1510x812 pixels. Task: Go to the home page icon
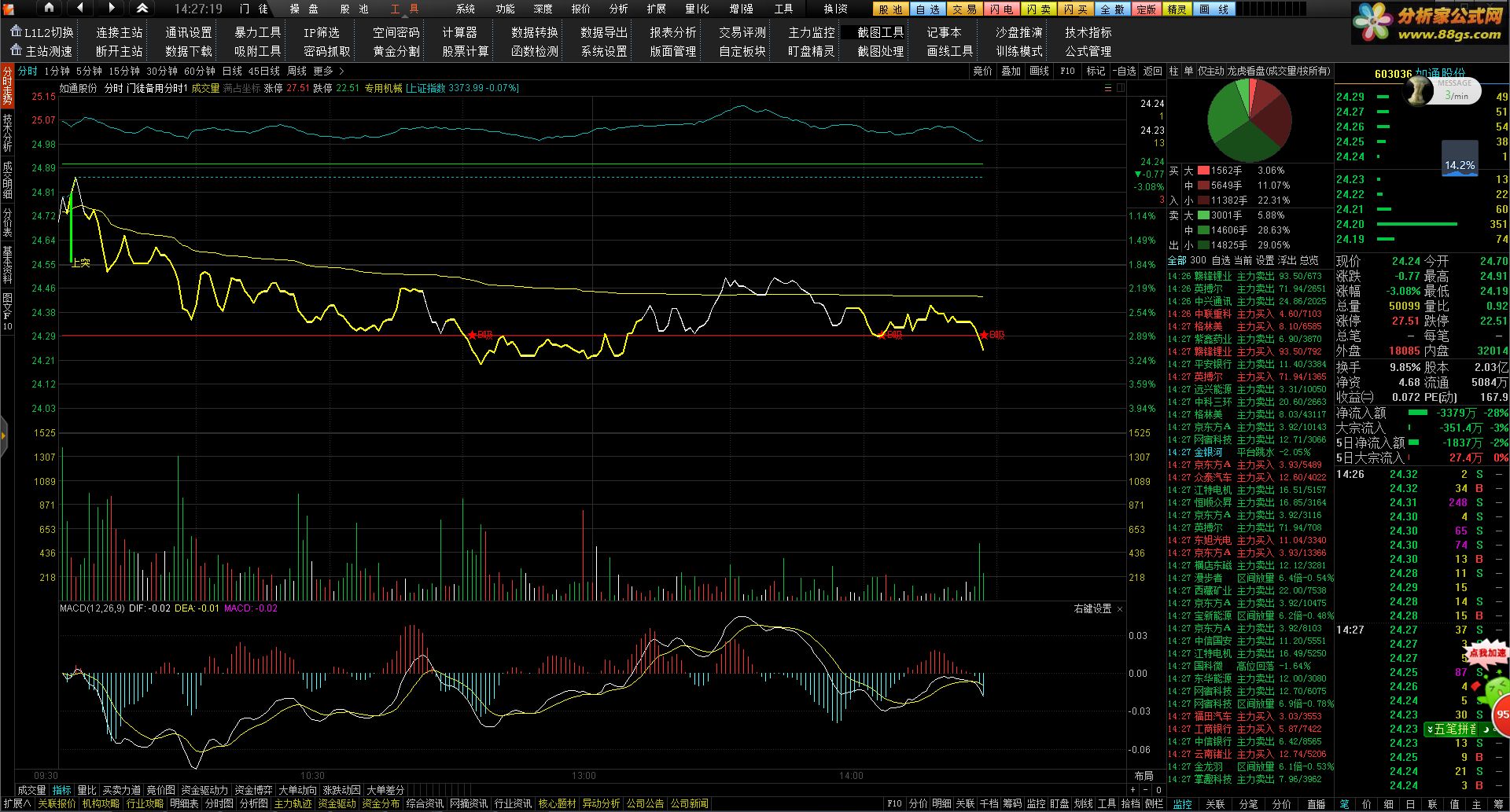(x=48, y=8)
